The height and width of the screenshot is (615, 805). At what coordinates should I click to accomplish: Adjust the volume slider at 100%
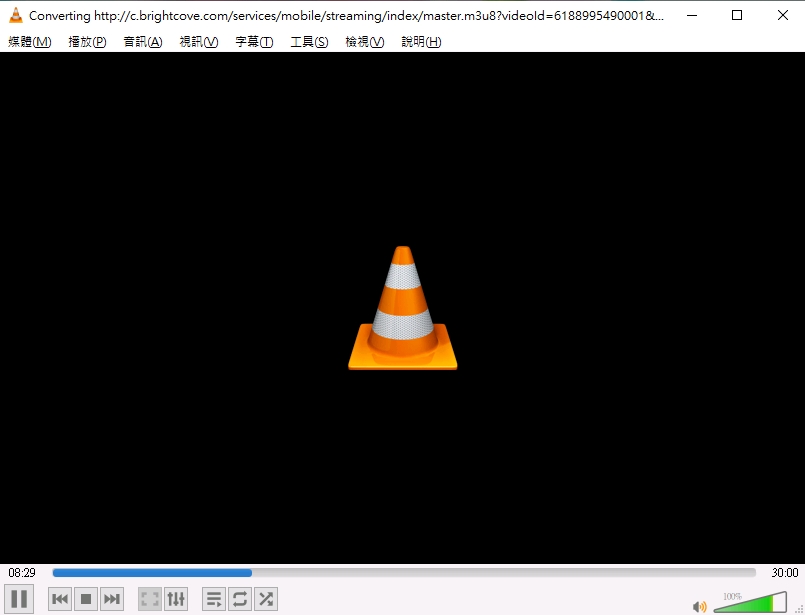click(750, 603)
